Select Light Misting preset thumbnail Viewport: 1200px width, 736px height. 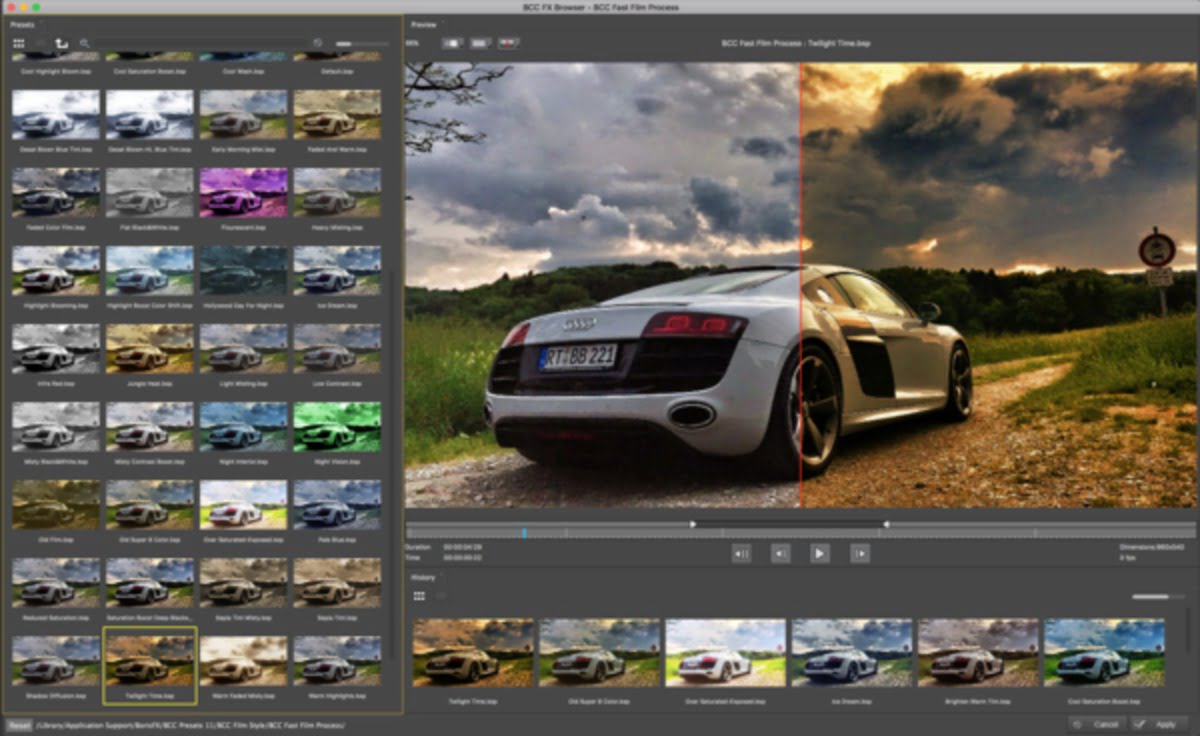[x=243, y=348]
